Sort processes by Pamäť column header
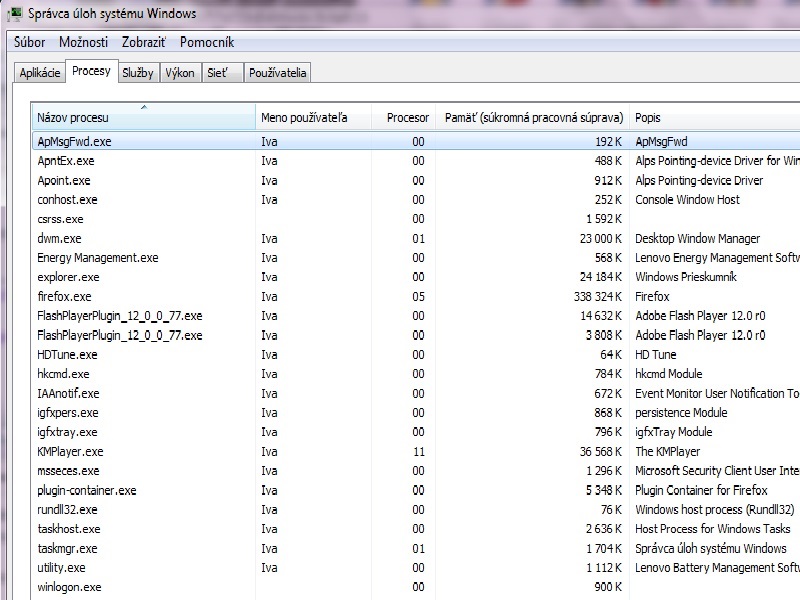This screenshot has height=600, width=800. (x=534, y=118)
